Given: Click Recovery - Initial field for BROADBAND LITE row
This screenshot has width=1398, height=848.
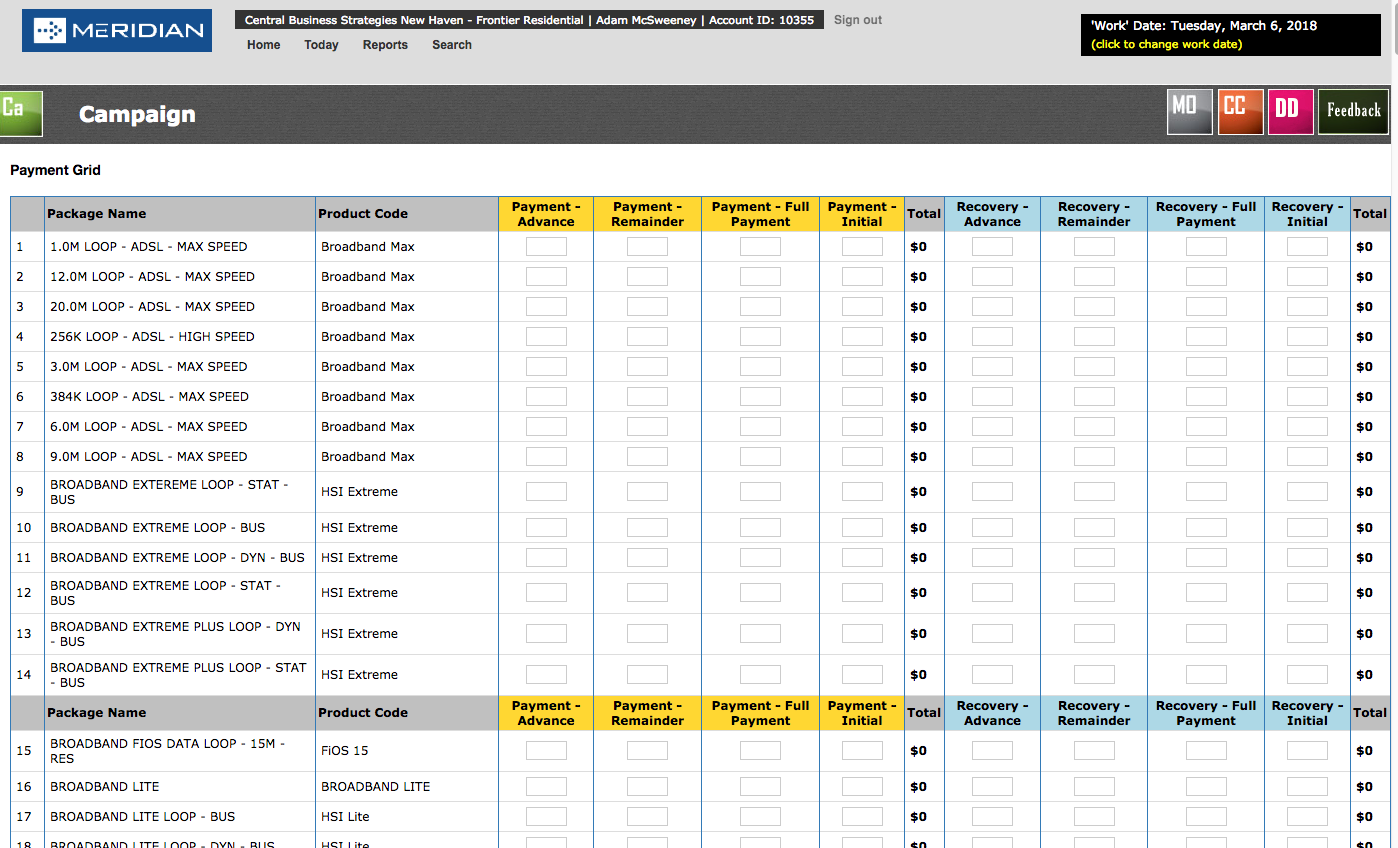Looking at the screenshot, I should 1307,787.
